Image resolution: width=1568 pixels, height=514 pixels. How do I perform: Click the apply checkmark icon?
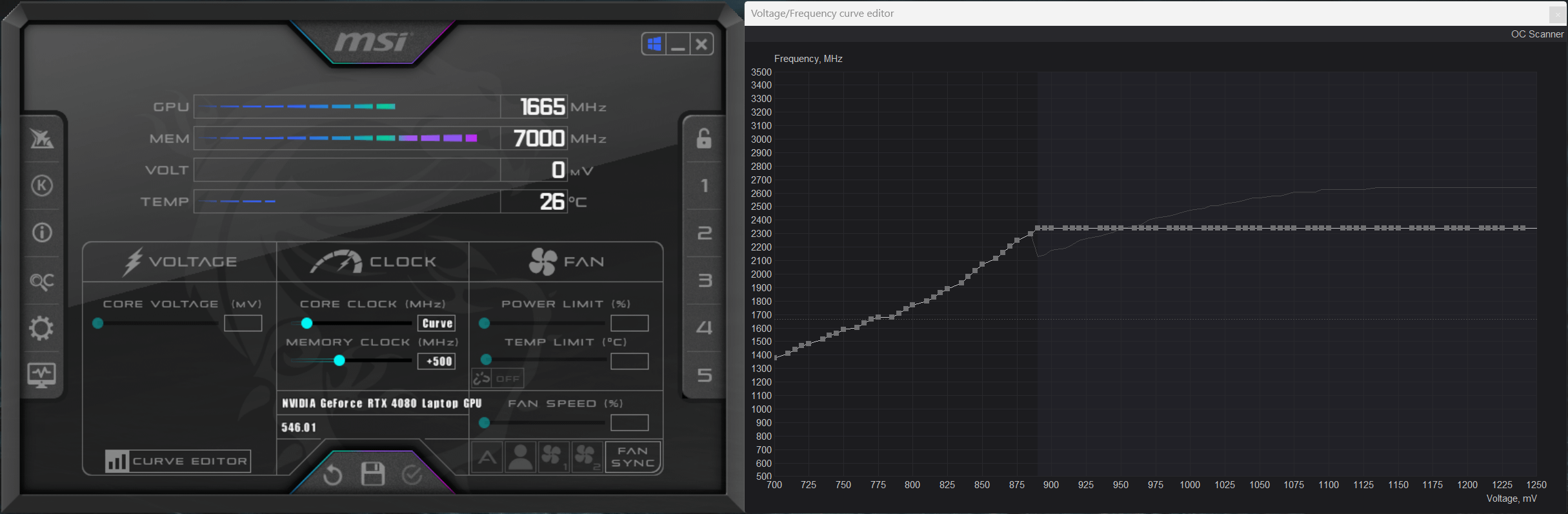[412, 475]
